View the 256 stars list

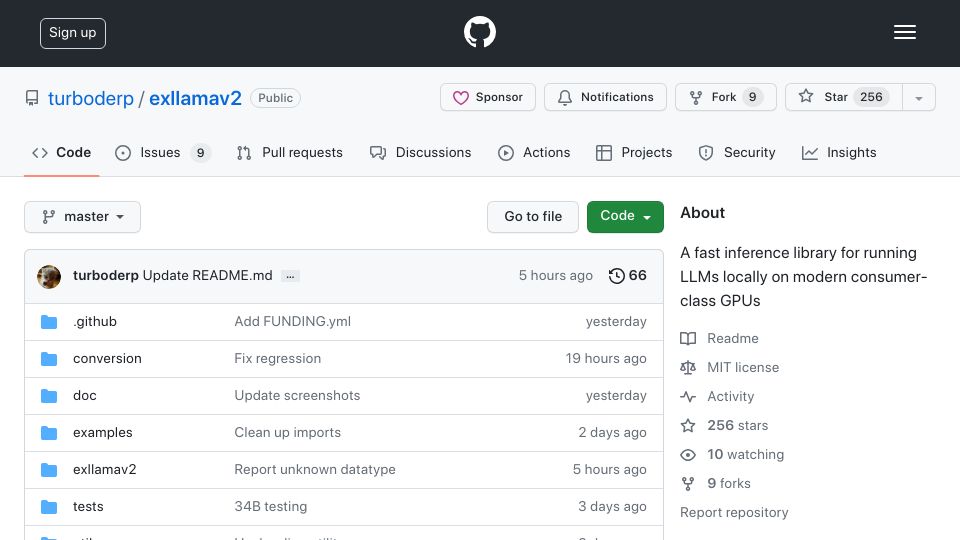point(737,426)
